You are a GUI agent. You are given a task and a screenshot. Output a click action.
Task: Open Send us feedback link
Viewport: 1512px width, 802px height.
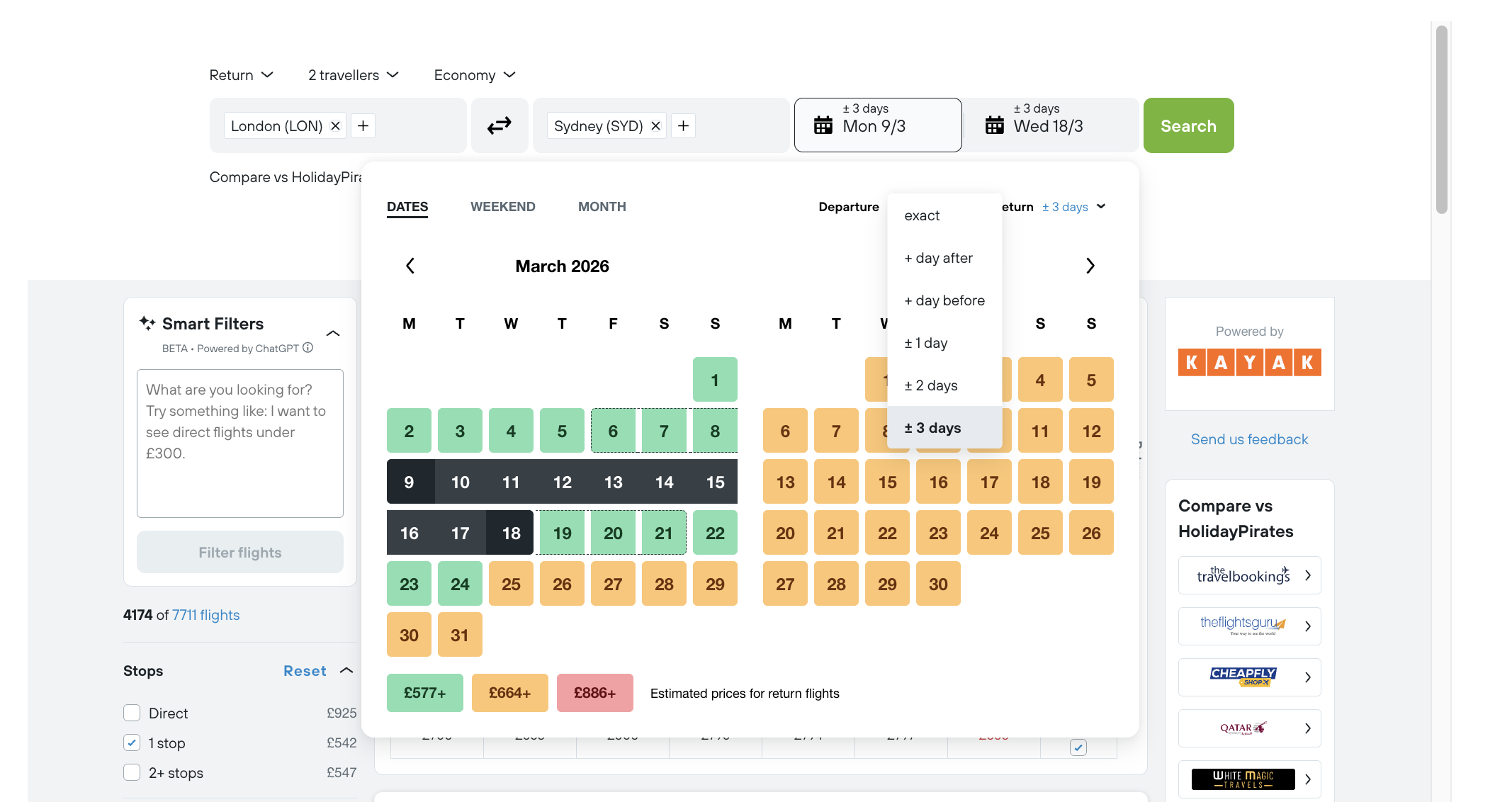[1249, 439]
